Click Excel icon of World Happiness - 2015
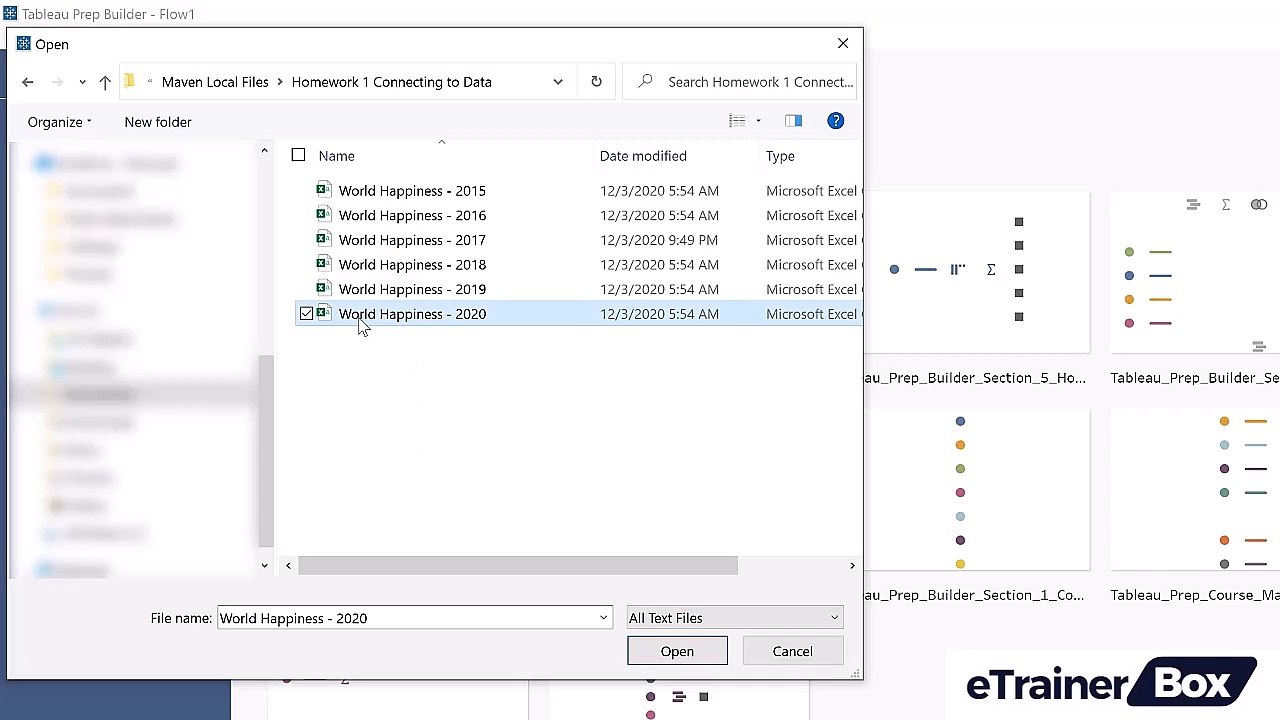The height and width of the screenshot is (720, 1280). 323,189
